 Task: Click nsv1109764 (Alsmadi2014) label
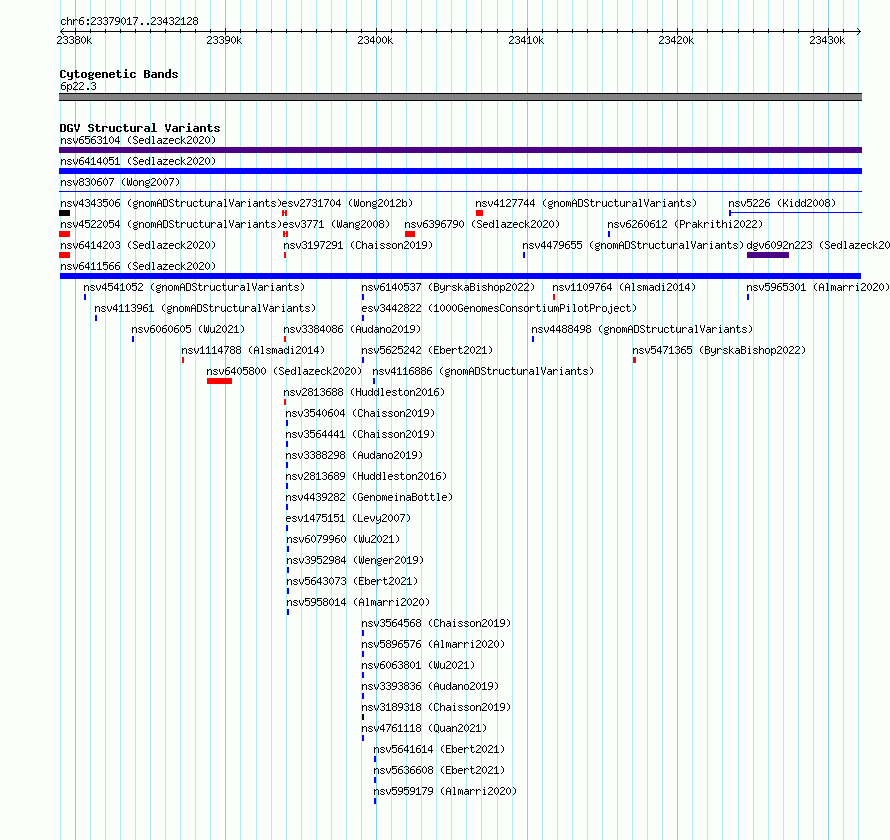624,287
